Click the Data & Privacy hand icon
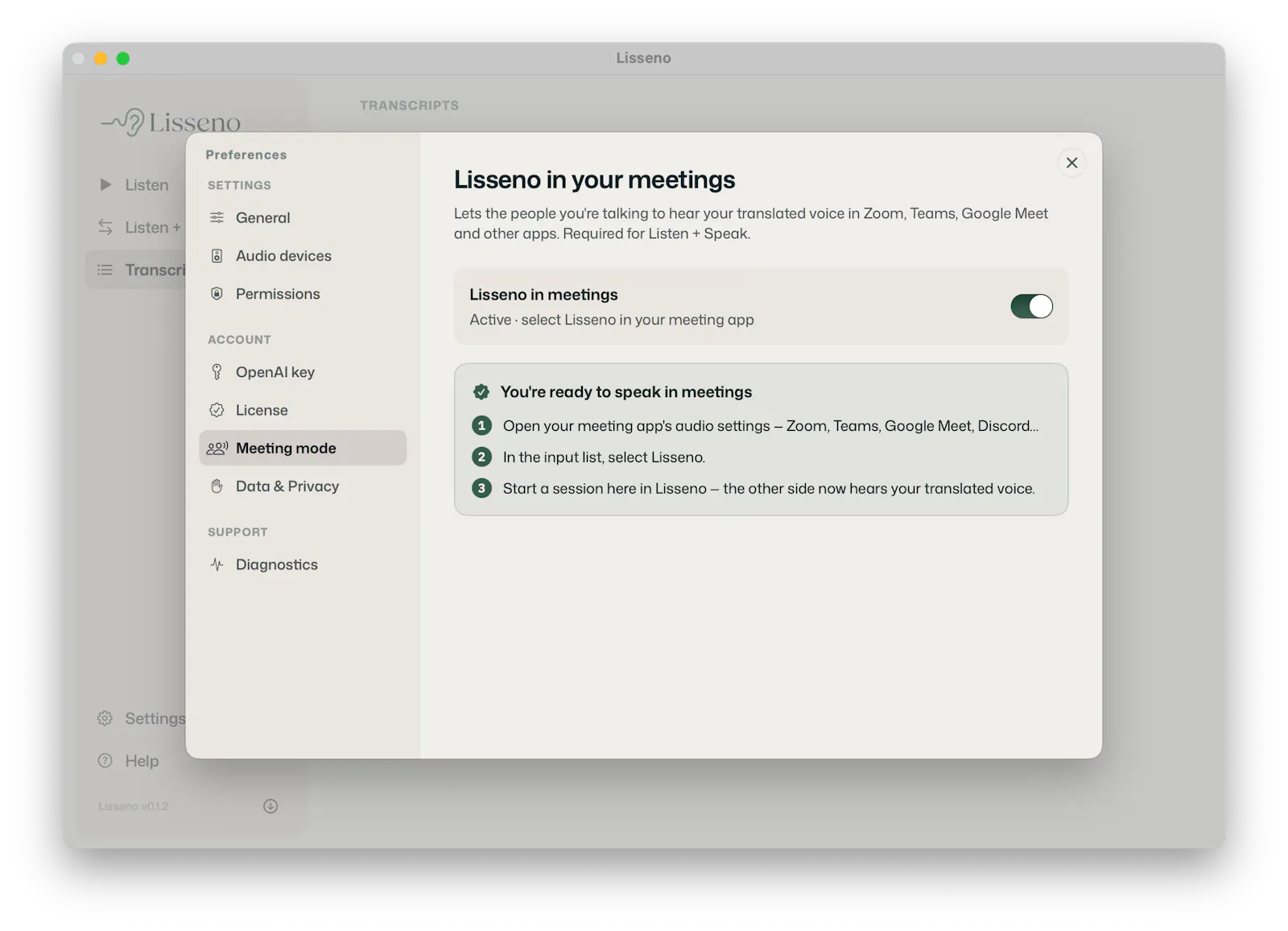The image size is (1288, 931). click(x=217, y=486)
